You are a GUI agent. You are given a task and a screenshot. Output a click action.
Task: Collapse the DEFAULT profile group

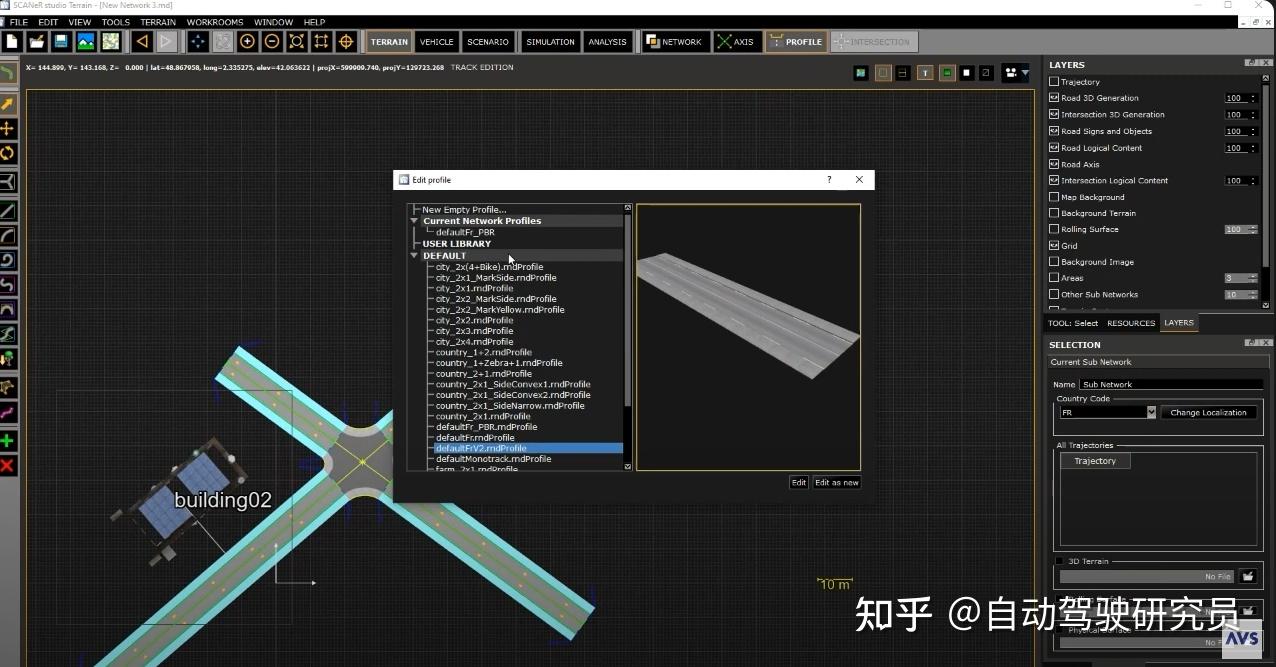click(x=414, y=255)
